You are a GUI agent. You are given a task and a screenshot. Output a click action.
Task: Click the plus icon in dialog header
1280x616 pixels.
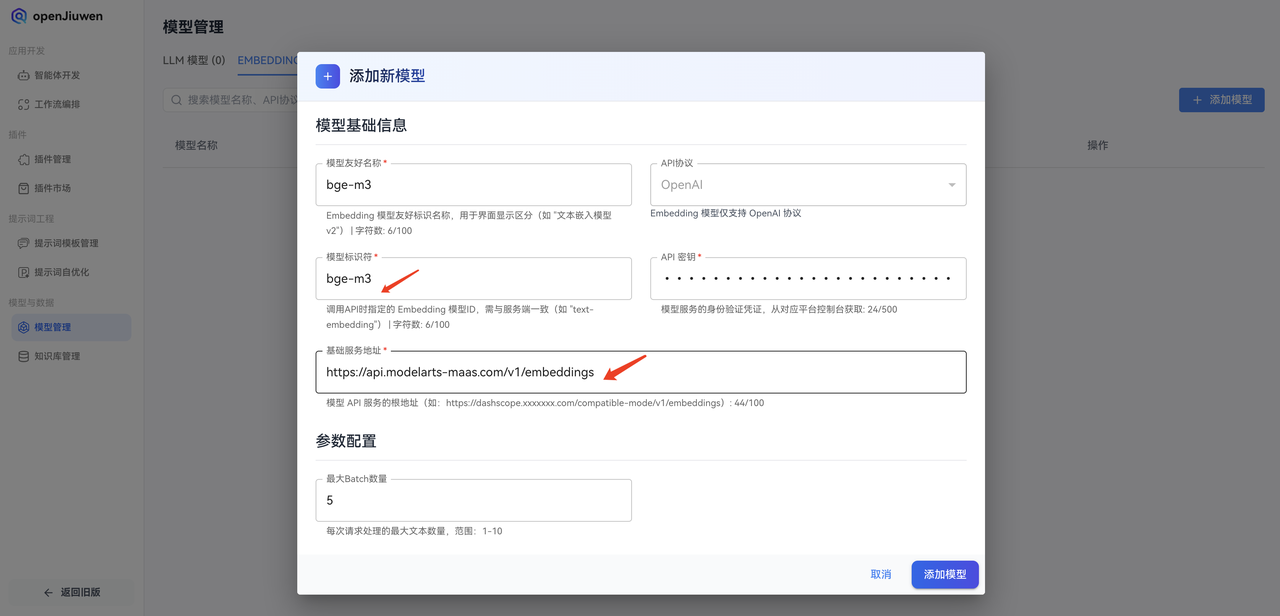click(x=327, y=76)
